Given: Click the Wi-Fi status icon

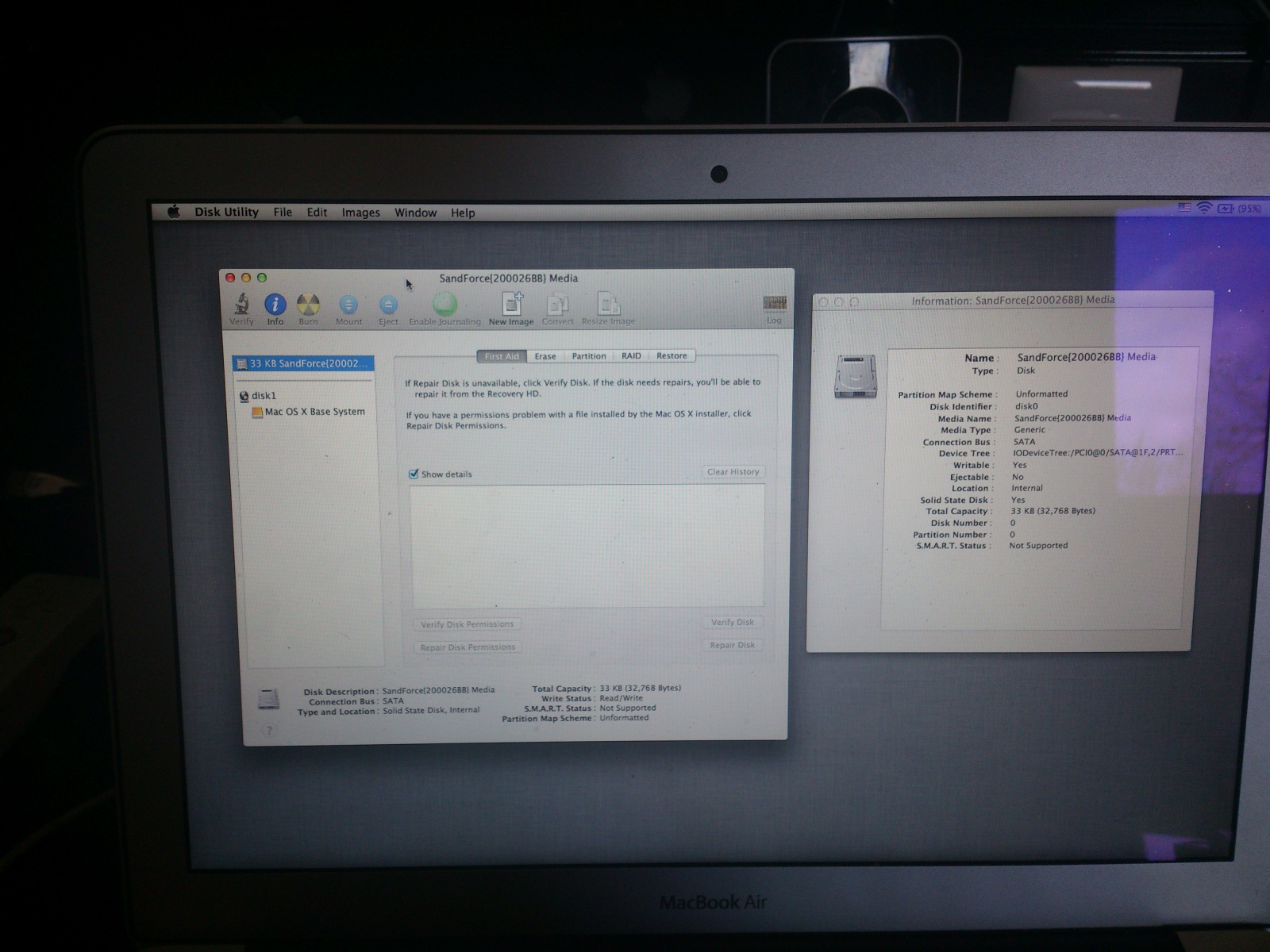Looking at the screenshot, I should click(1204, 209).
